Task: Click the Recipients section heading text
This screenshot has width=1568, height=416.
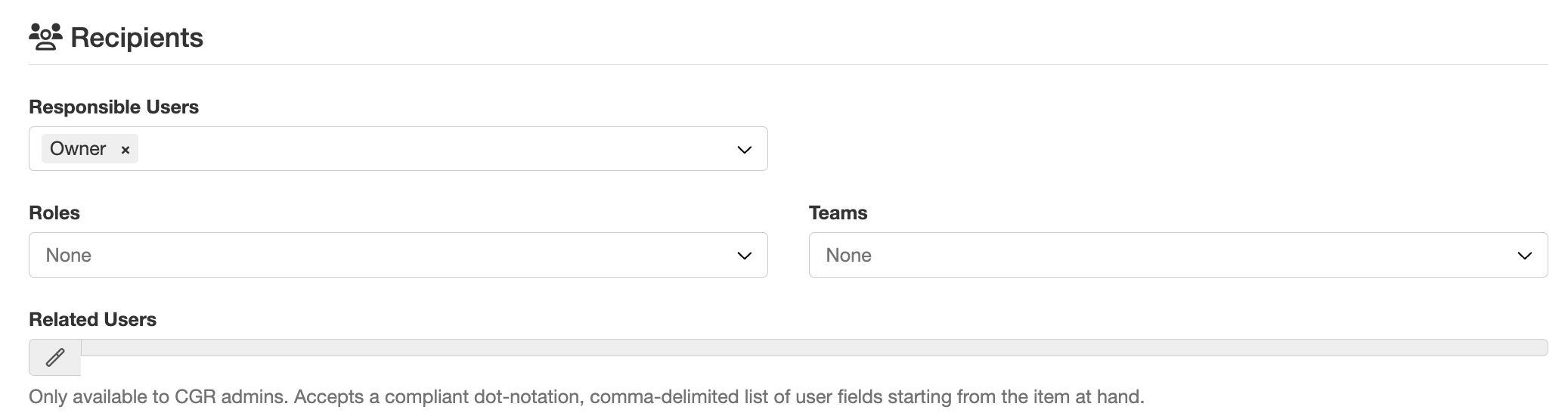Action: coord(137,38)
